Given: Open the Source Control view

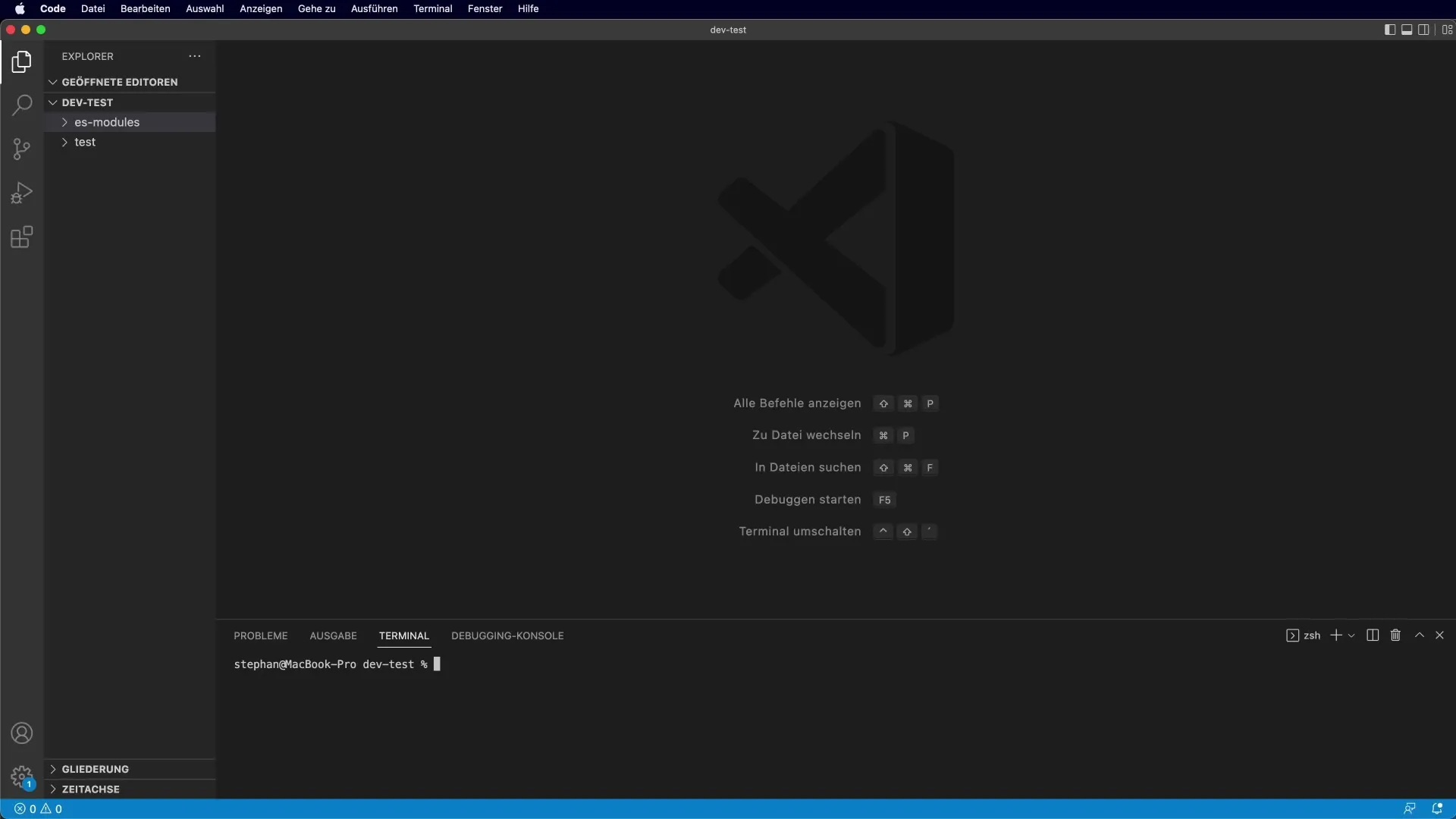Looking at the screenshot, I should [22, 149].
